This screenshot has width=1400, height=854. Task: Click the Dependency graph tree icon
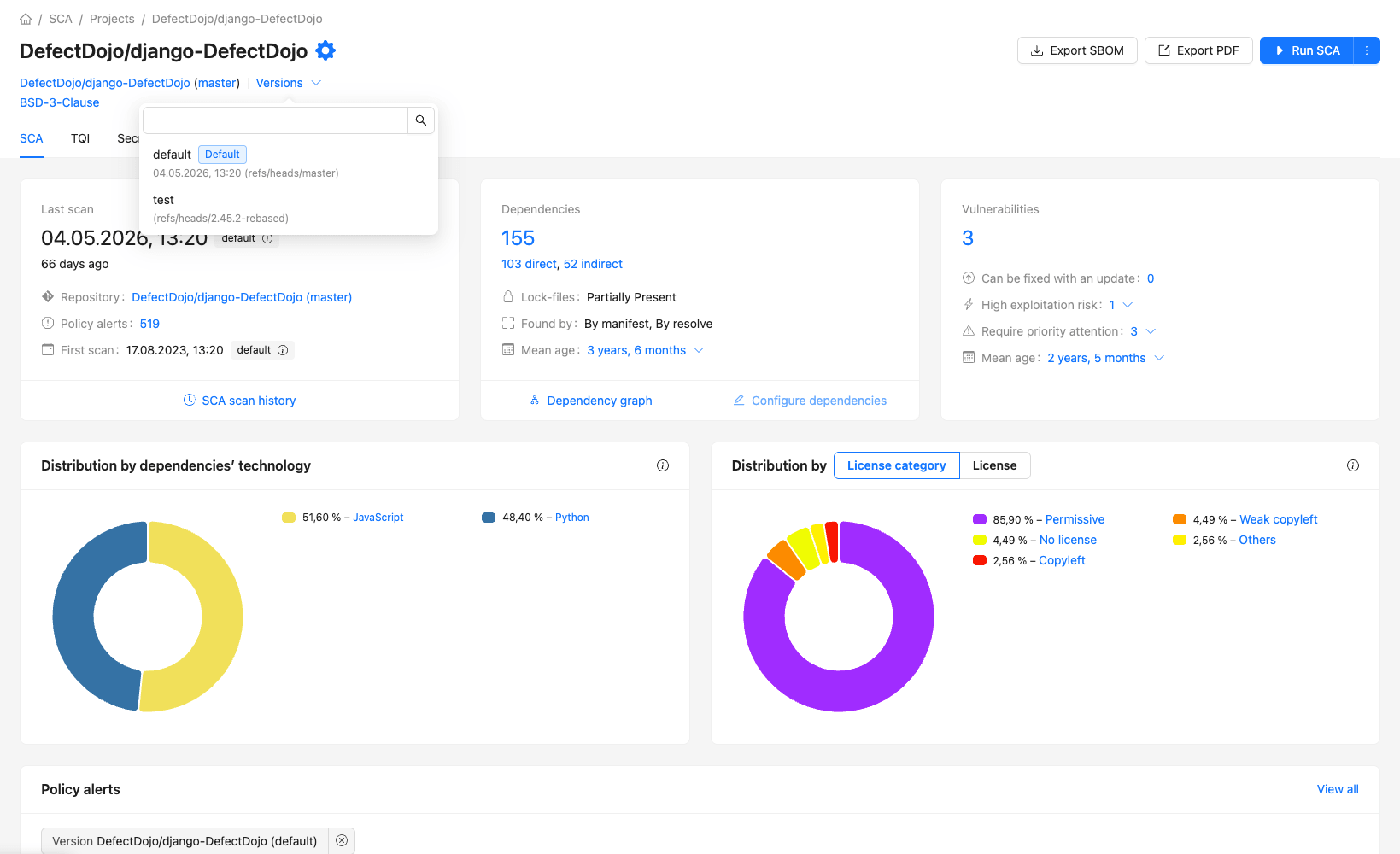click(x=535, y=400)
